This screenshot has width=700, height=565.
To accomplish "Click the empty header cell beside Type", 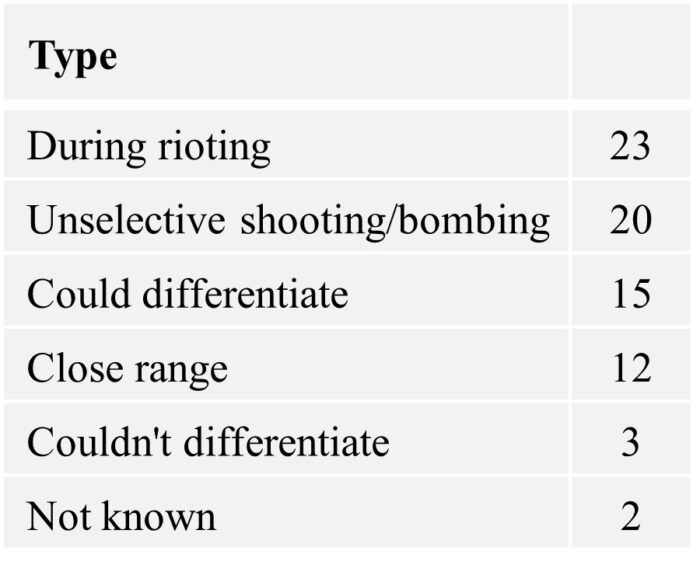I will coord(630,52).
